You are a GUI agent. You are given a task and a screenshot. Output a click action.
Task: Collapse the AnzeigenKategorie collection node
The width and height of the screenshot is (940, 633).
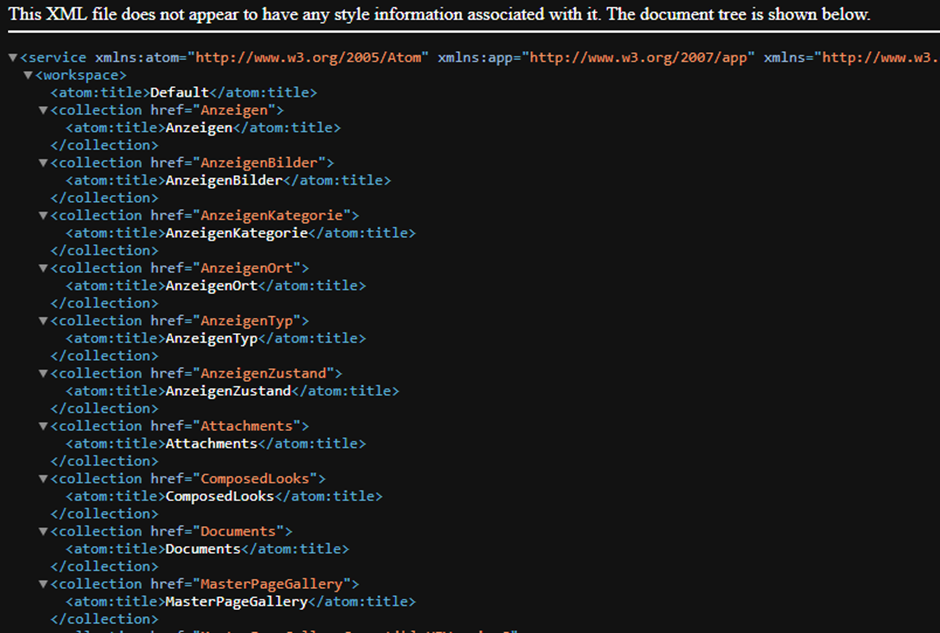tap(43, 216)
